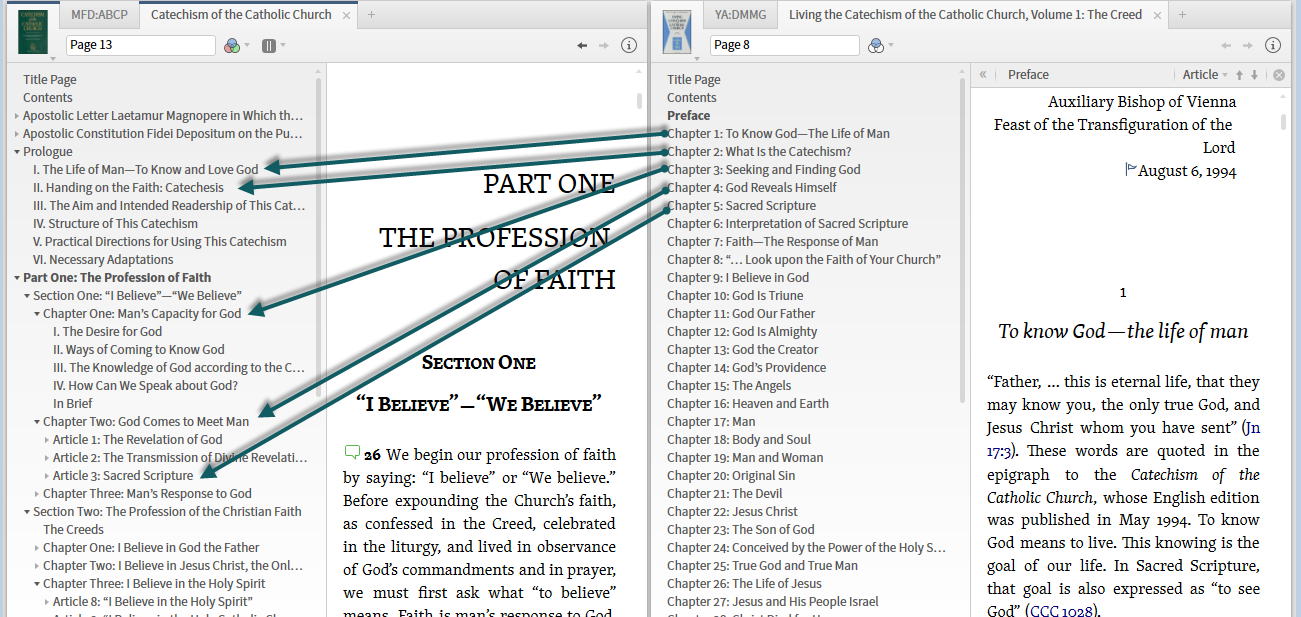The height and width of the screenshot is (617, 1301).
Task: Close Living the Catechism tab
Action: (1157, 15)
